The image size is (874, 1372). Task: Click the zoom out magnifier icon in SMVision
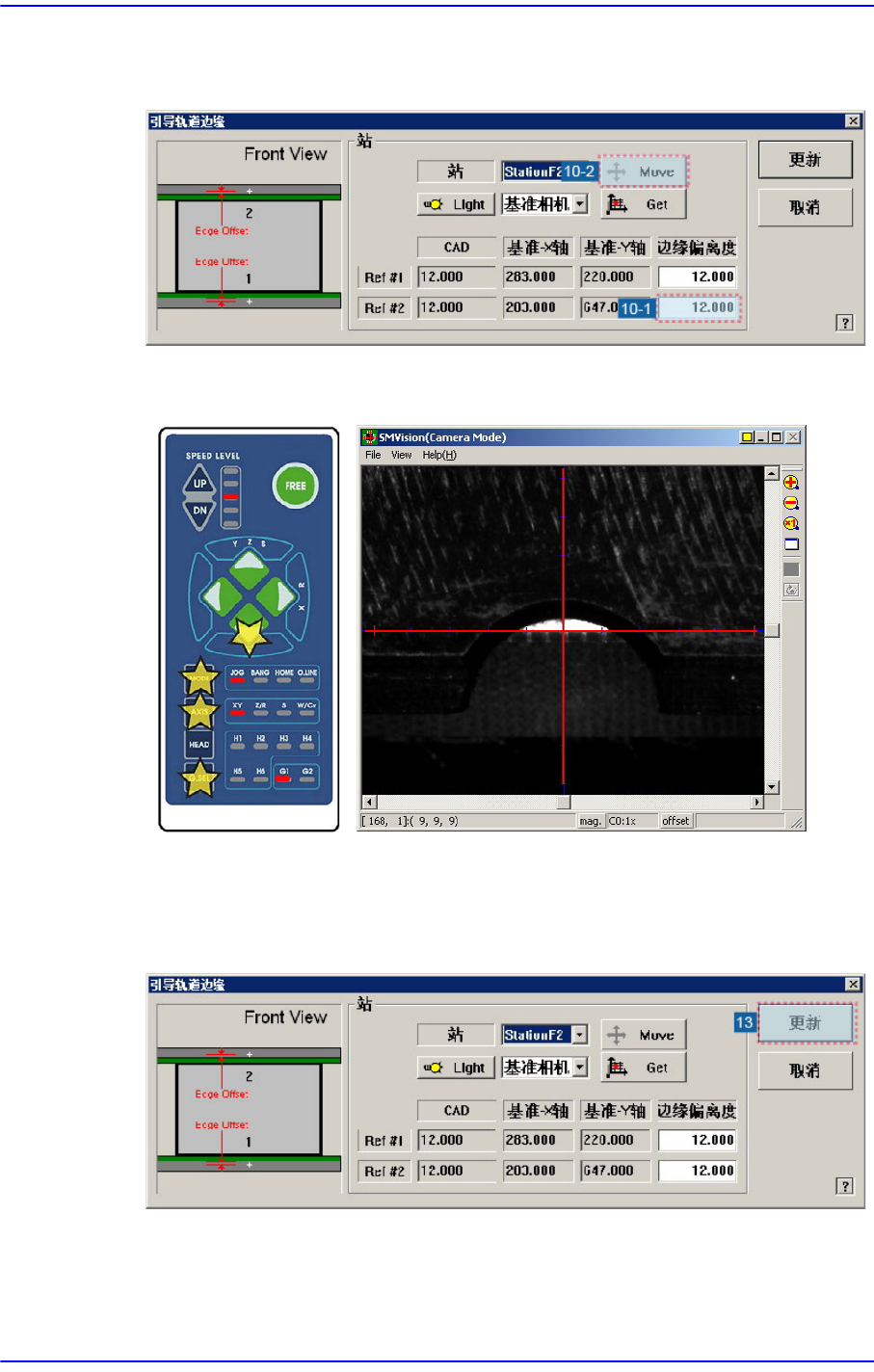pyautogui.click(x=791, y=503)
